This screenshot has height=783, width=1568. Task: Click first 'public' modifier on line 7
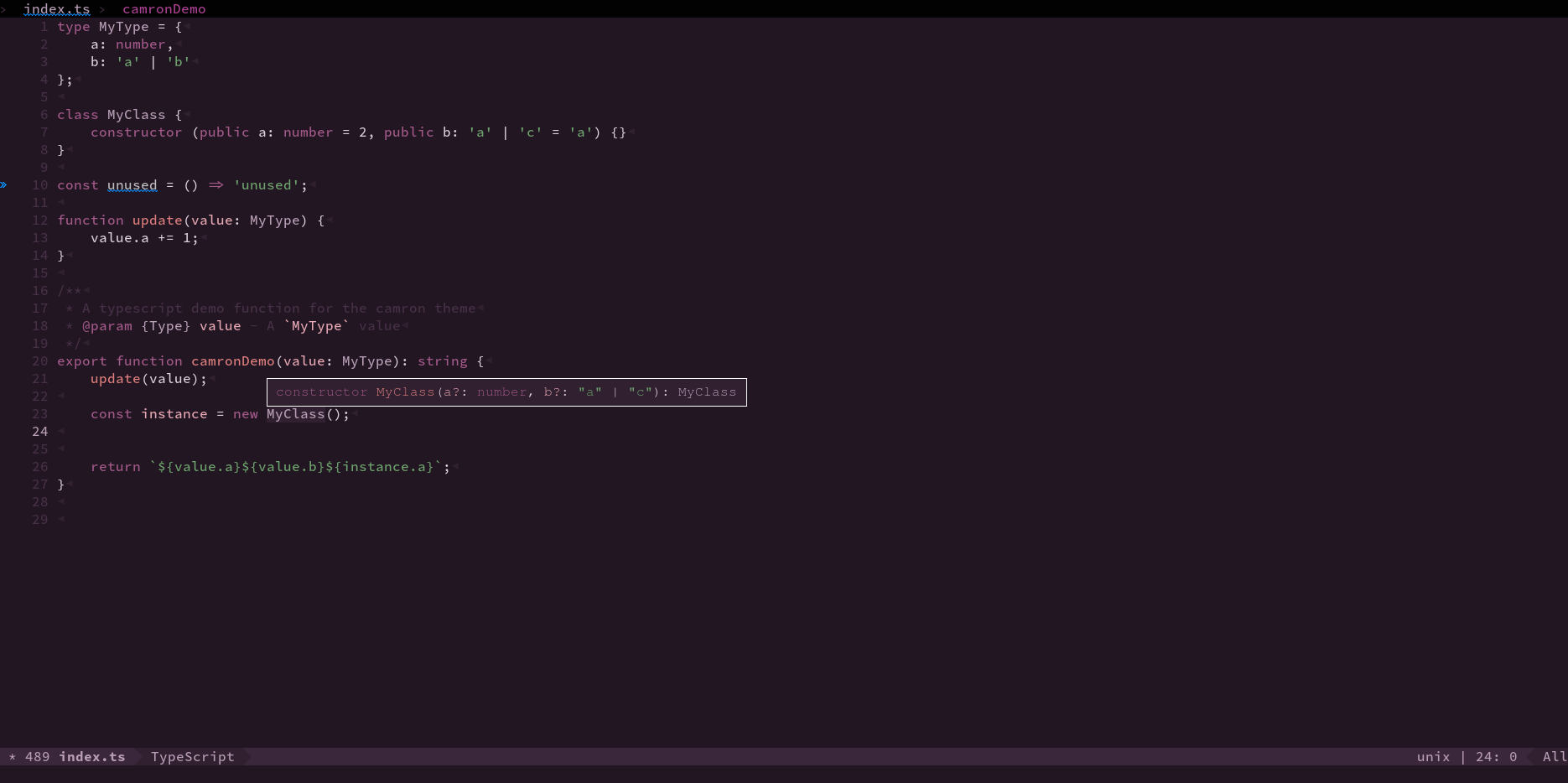(x=224, y=132)
